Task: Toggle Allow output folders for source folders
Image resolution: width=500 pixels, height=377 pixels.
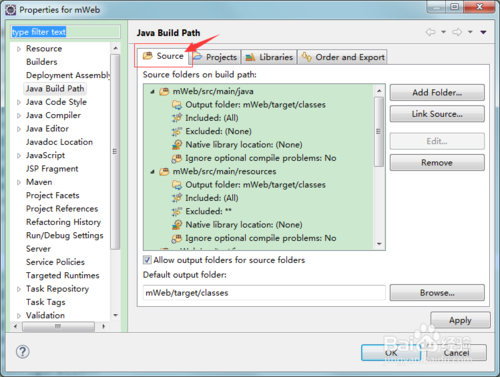Action: (x=147, y=260)
